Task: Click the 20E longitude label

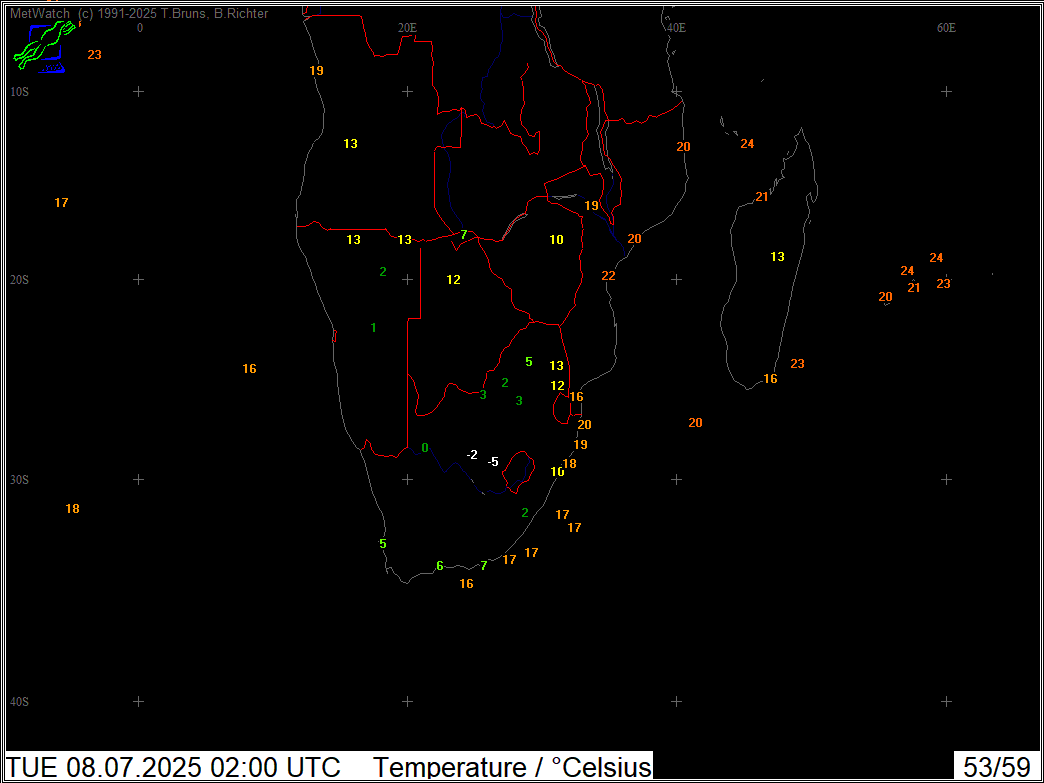Action: coord(407,28)
